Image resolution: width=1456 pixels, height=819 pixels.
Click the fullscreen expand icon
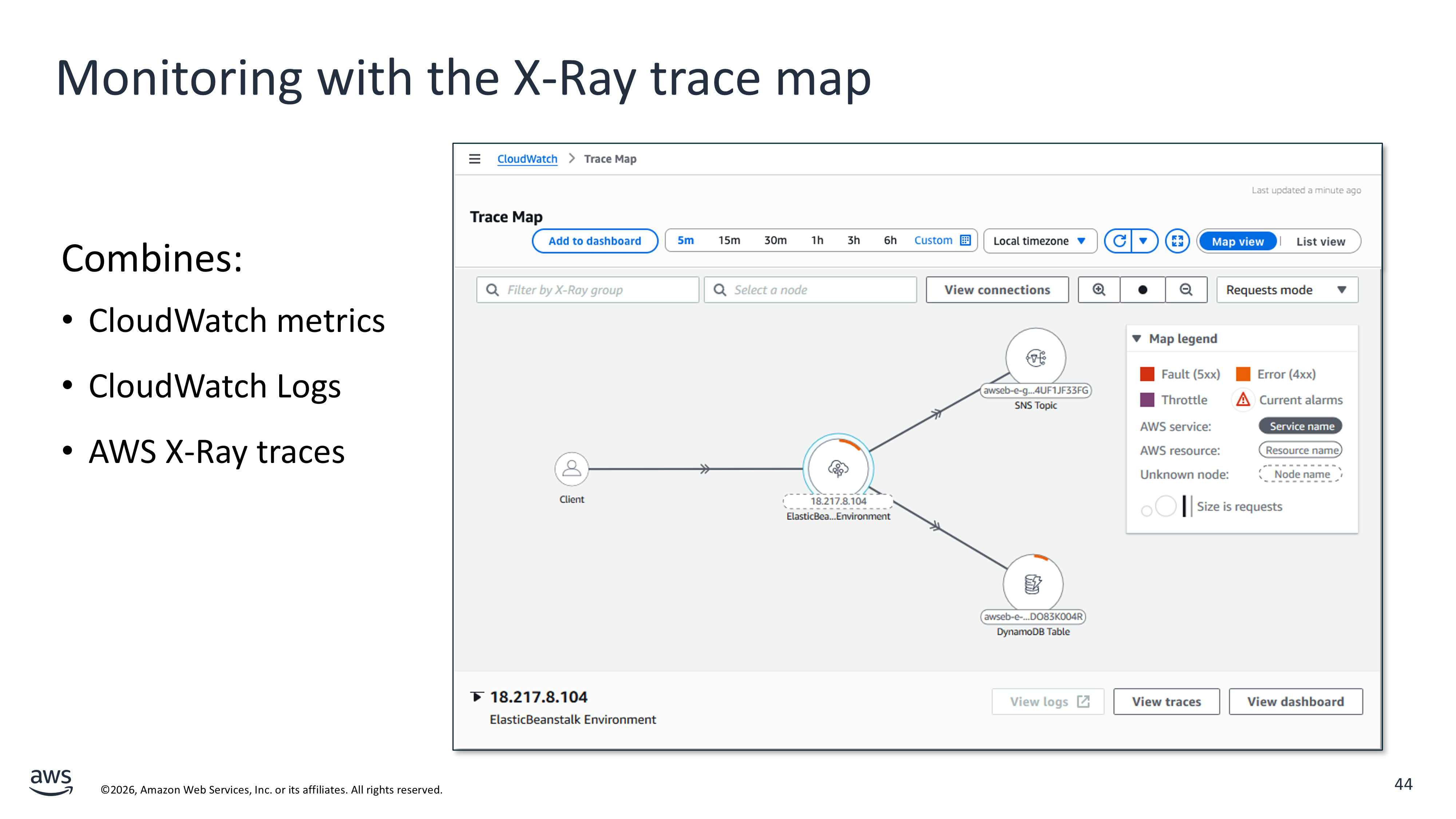1177,241
